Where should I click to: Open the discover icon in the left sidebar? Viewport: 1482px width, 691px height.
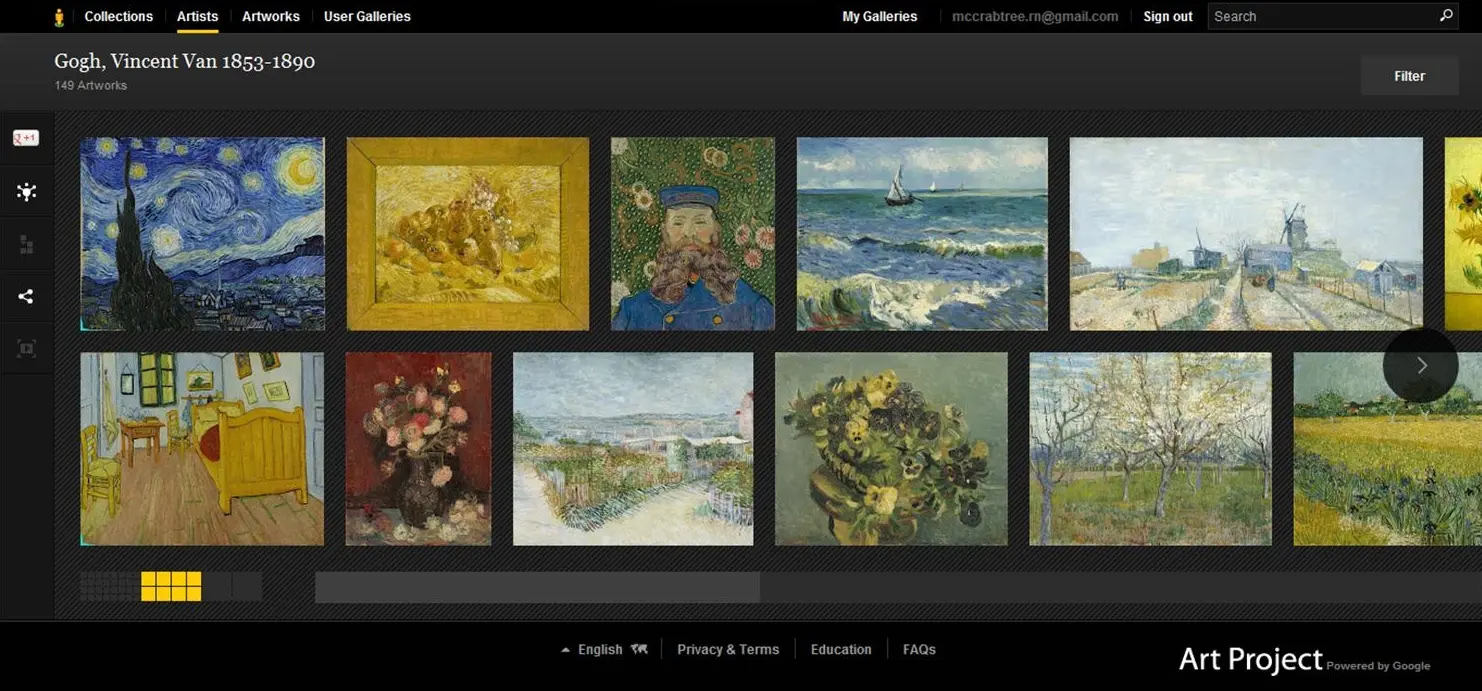tap(26, 192)
